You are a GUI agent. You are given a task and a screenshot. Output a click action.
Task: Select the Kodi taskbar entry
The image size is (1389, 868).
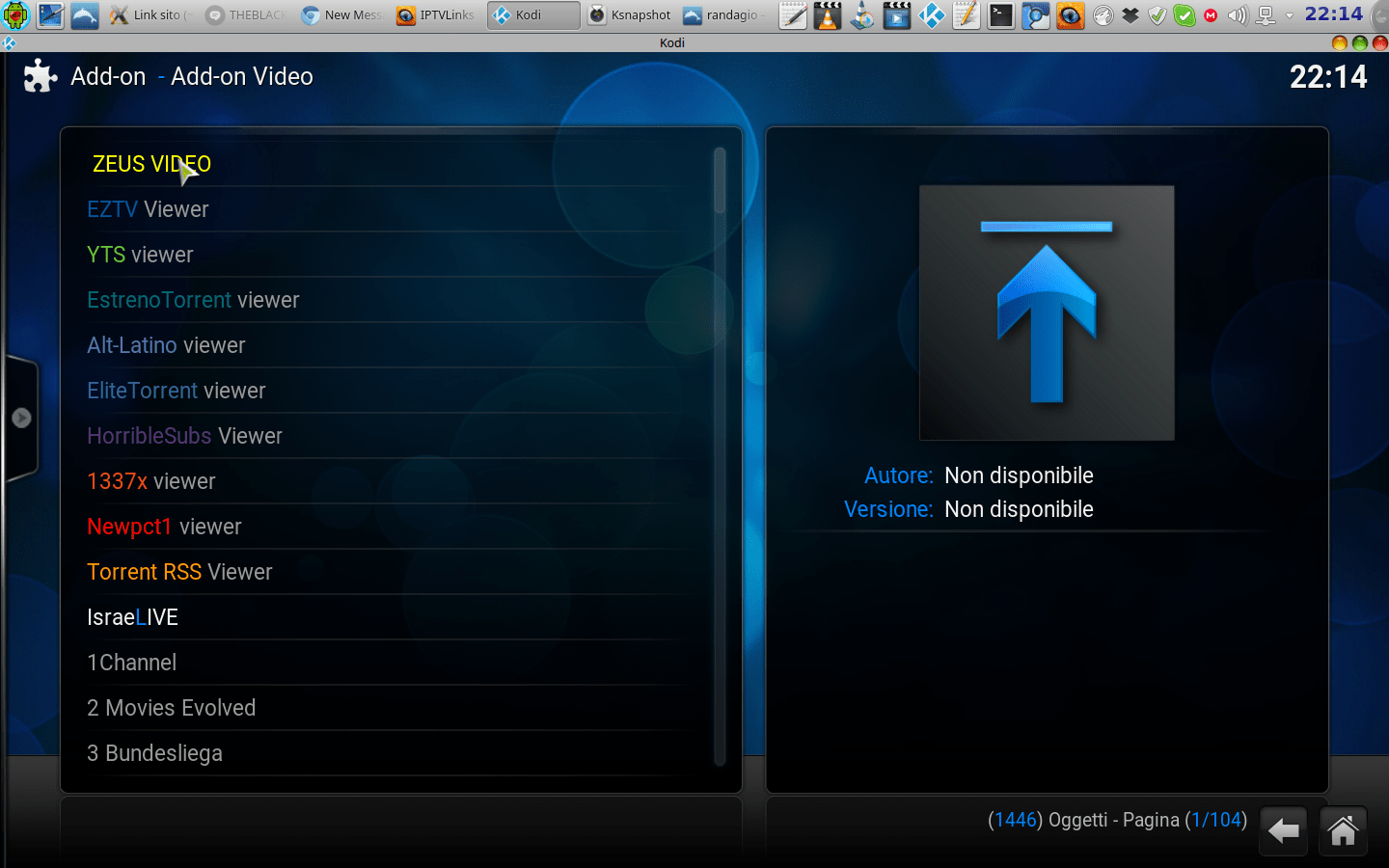click(533, 14)
